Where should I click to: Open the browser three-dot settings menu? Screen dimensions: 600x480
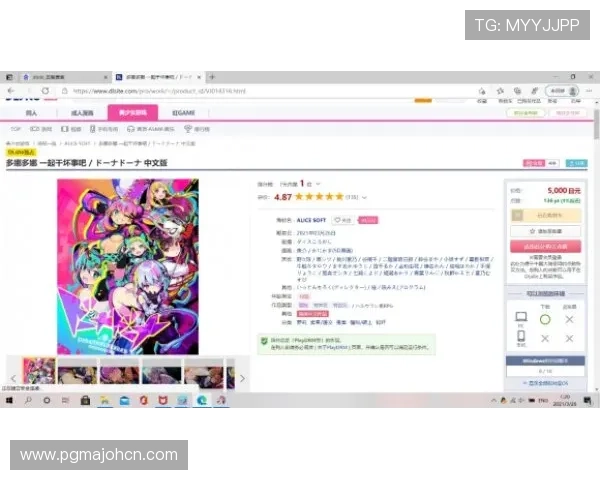click(x=589, y=91)
